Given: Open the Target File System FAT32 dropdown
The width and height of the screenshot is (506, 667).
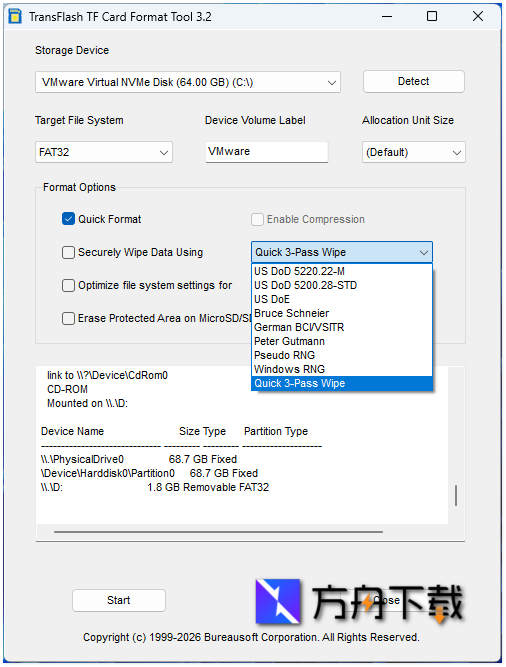Looking at the screenshot, I should tap(104, 152).
